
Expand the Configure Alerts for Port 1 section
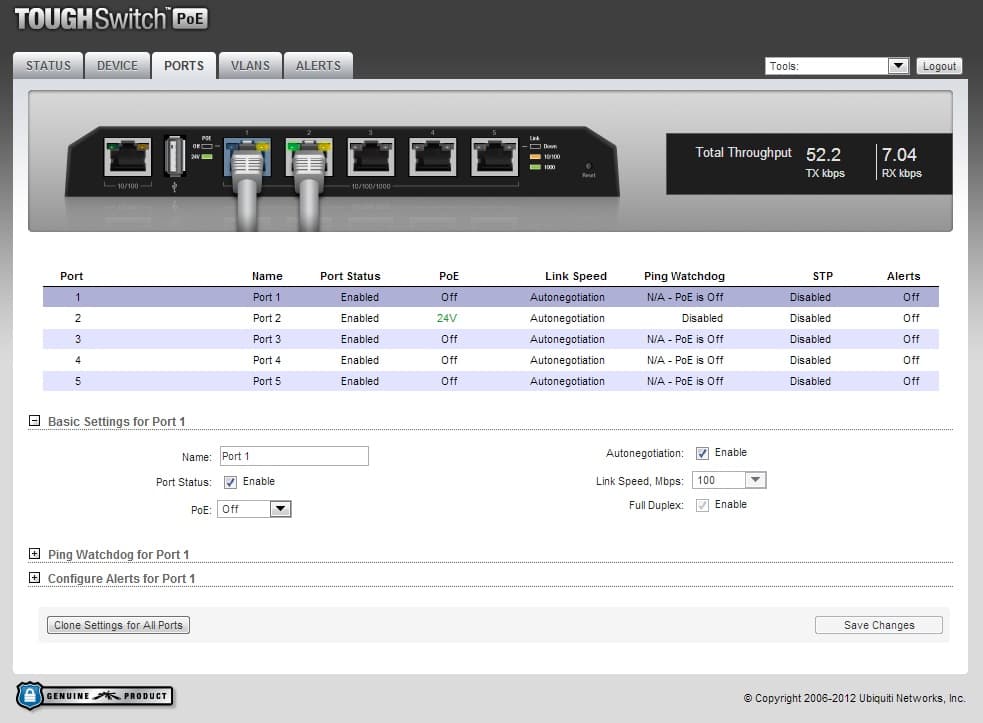(34, 578)
